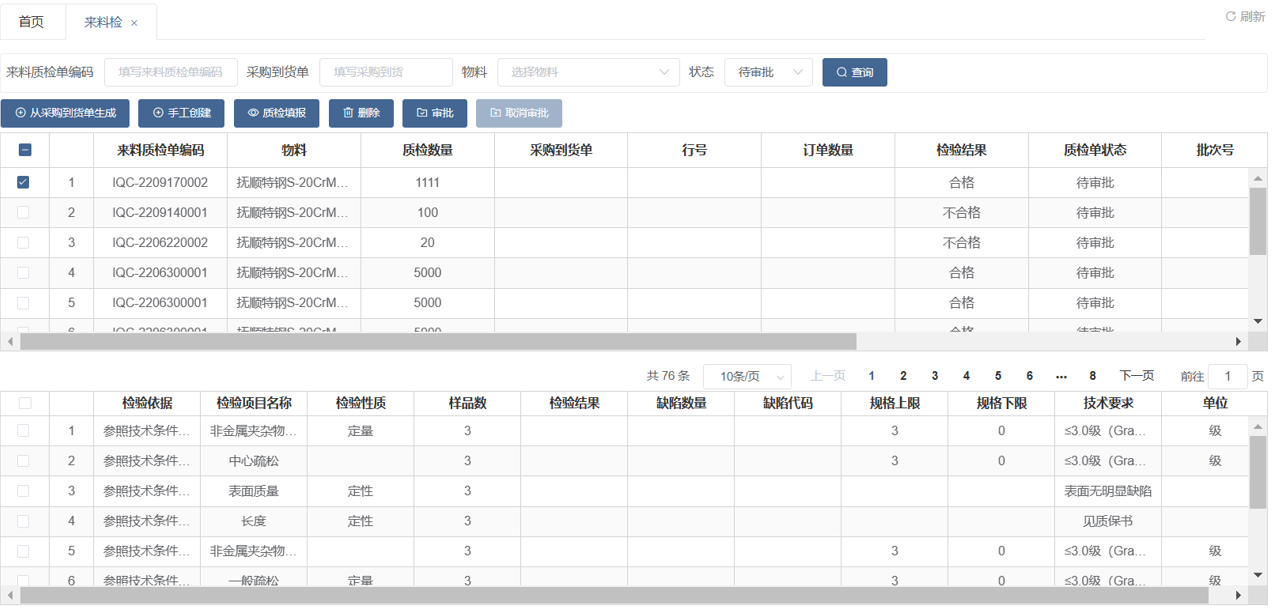Toggle the select-all header checkbox in upper table
This screenshot has height=615, width=1275.
[x=25, y=150]
